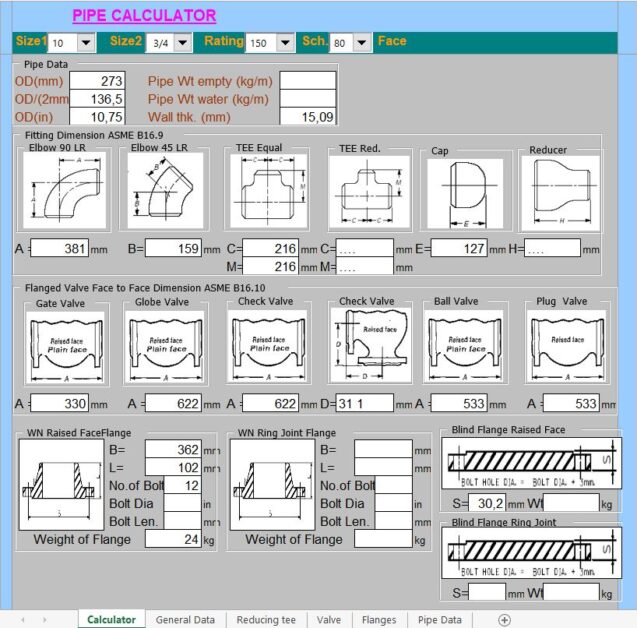Click the previous sheet navigation arrow
Viewport: 637px width, 628px height.
point(23,620)
